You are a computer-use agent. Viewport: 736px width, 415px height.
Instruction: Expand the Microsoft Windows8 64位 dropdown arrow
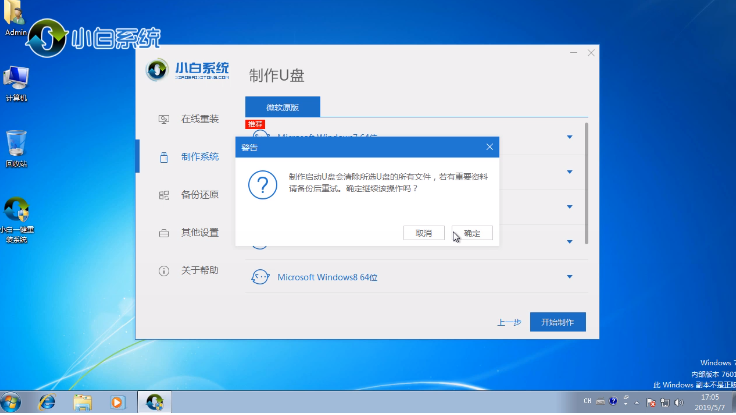[x=569, y=277]
